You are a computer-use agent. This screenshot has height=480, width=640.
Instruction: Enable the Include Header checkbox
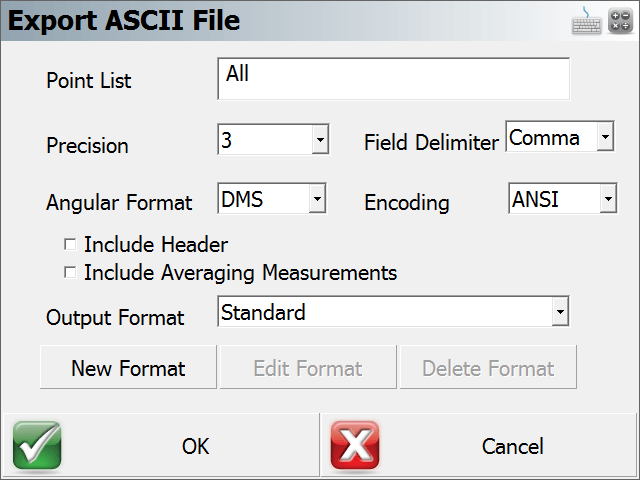pyautogui.click(x=70, y=244)
